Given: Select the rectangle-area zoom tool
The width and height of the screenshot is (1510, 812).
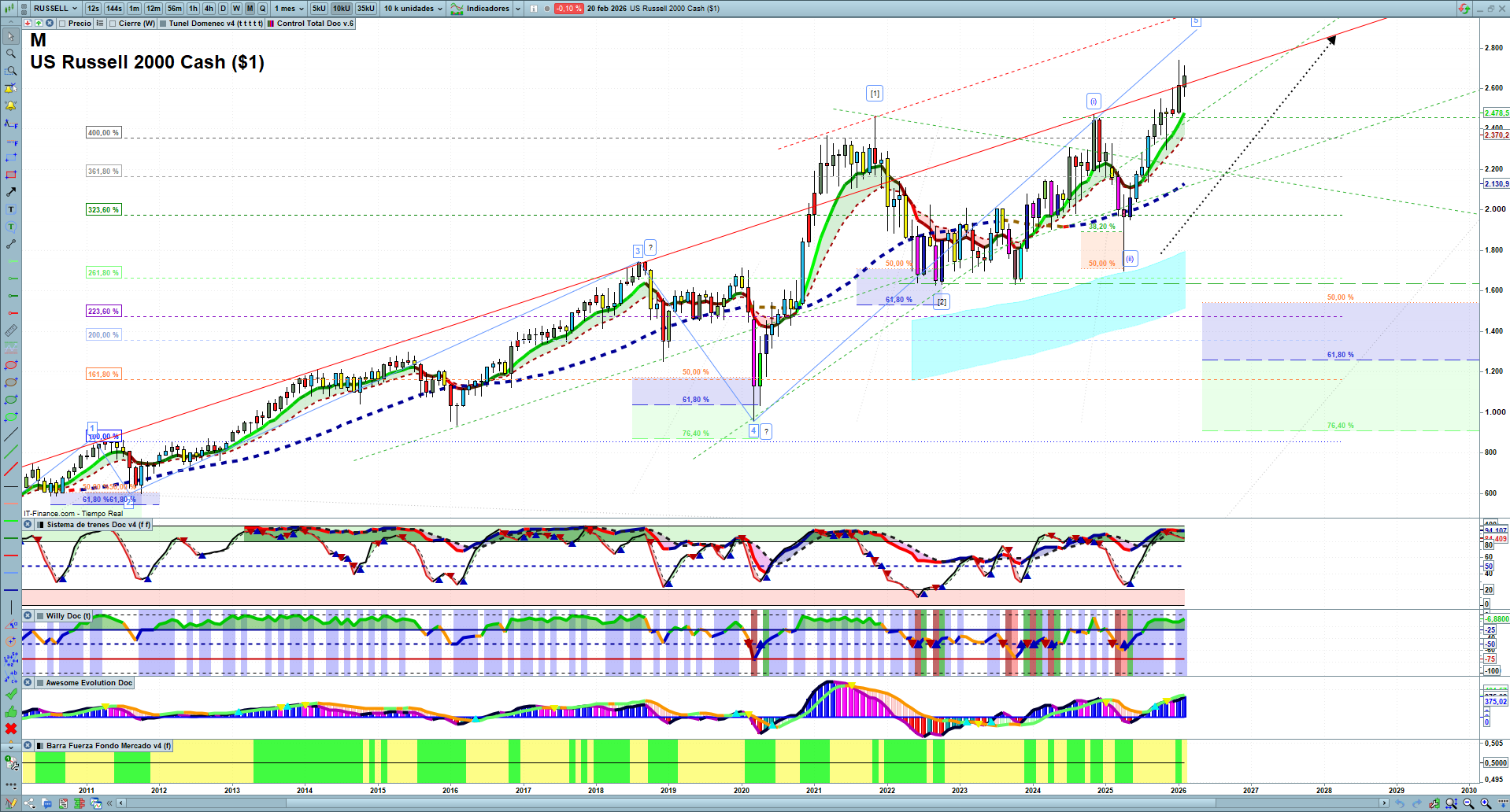Looking at the screenshot, I should [x=11, y=71].
